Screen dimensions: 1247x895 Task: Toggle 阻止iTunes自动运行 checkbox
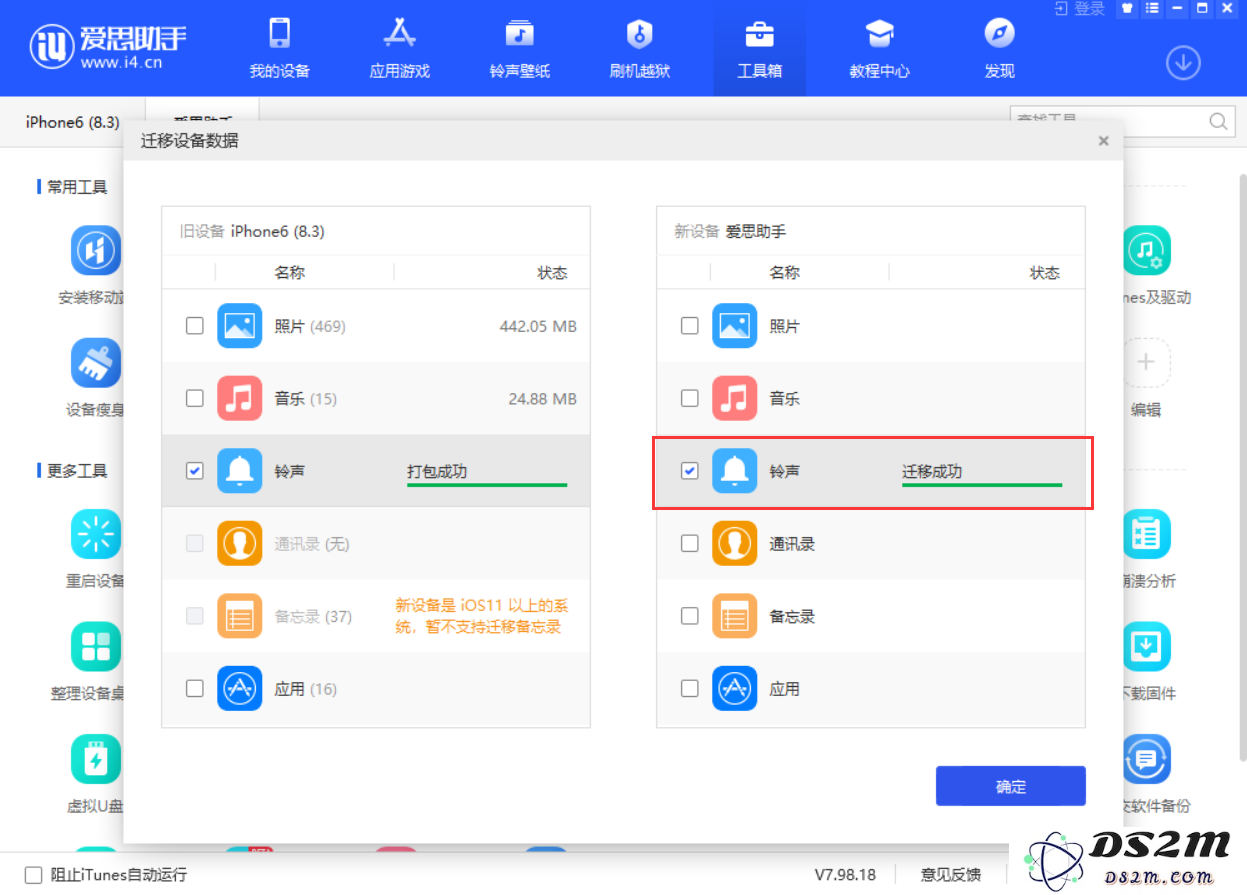point(34,875)
